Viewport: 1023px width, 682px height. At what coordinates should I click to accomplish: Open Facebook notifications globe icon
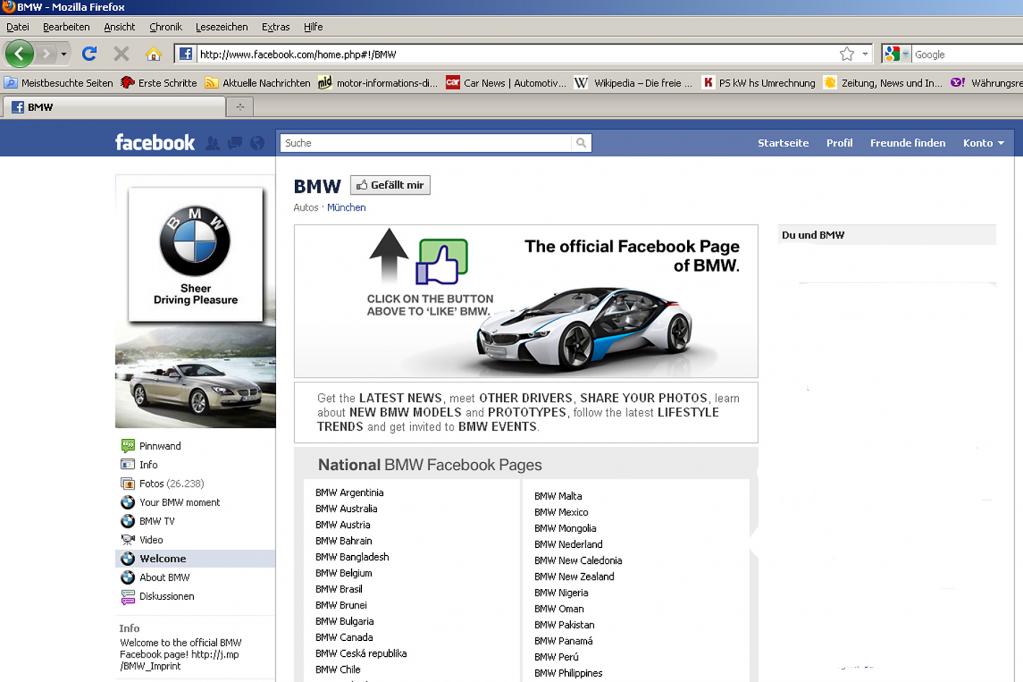(257, 143)
